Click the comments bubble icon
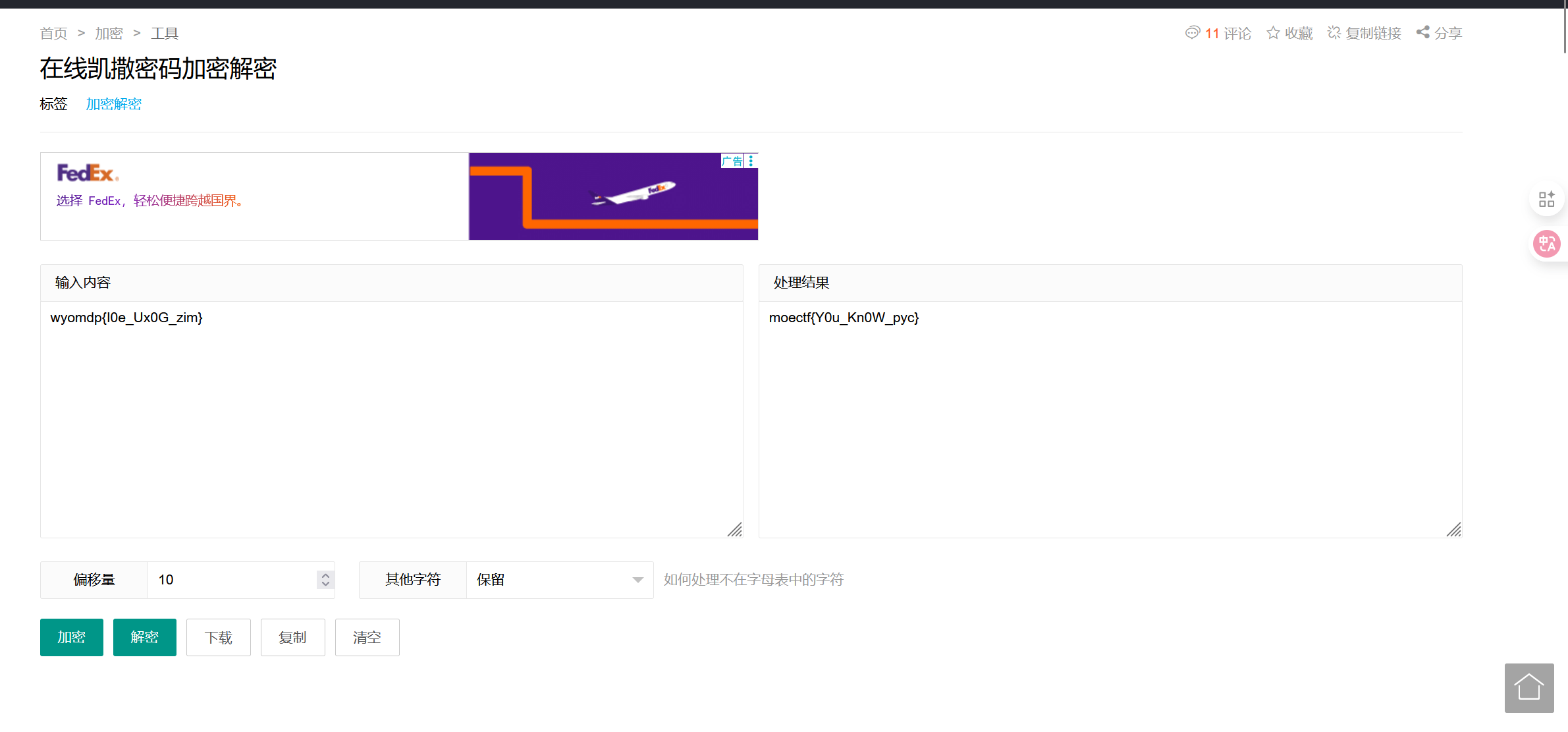This screenshot has width=1568, height=732. pos(1192,33)
